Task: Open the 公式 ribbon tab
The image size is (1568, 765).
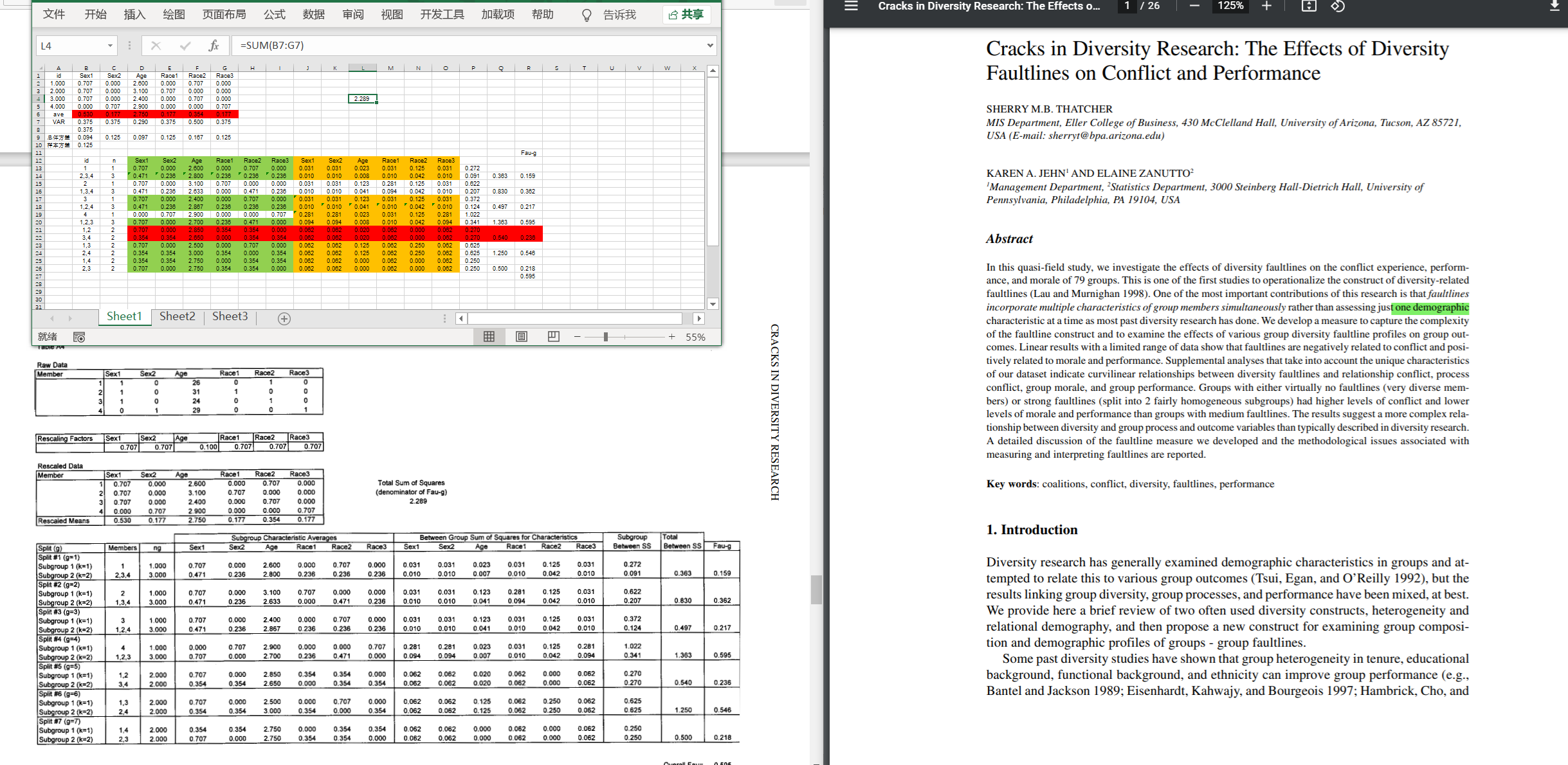Action: tap(274, 14)
